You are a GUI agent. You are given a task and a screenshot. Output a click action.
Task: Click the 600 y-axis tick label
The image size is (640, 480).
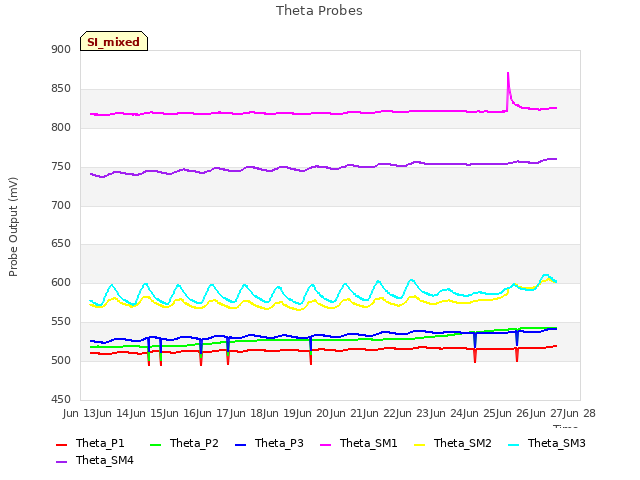[61, 282]
